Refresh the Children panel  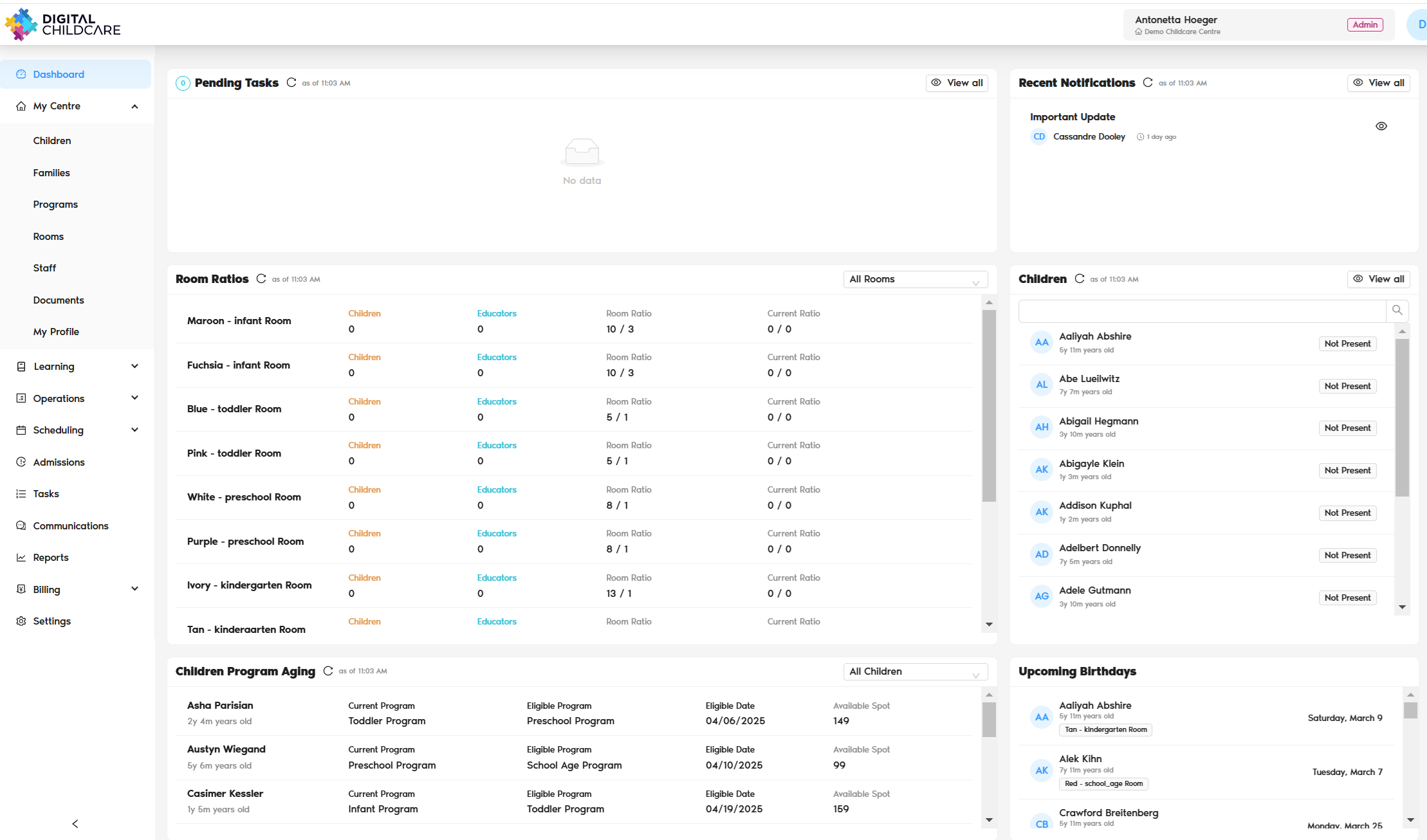[x=1080, y=278]
